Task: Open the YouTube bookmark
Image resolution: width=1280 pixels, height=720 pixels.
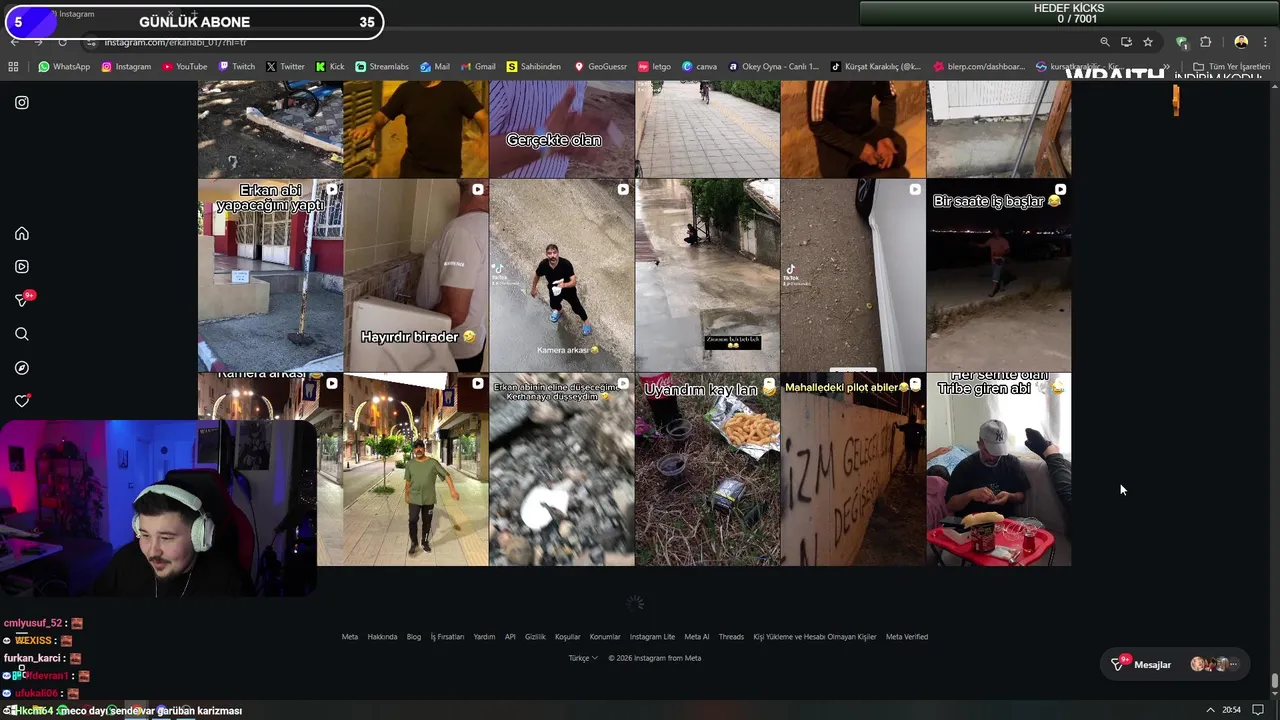Action: pos(185,67)
